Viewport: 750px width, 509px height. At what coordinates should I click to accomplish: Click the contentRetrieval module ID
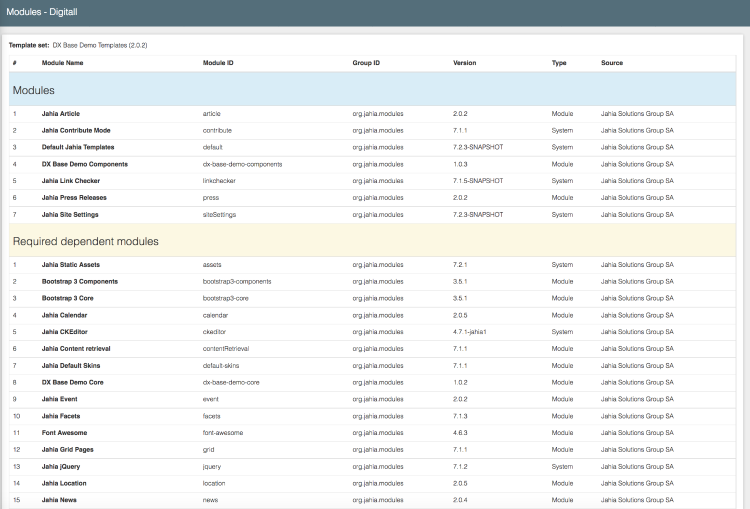(226, 349)
